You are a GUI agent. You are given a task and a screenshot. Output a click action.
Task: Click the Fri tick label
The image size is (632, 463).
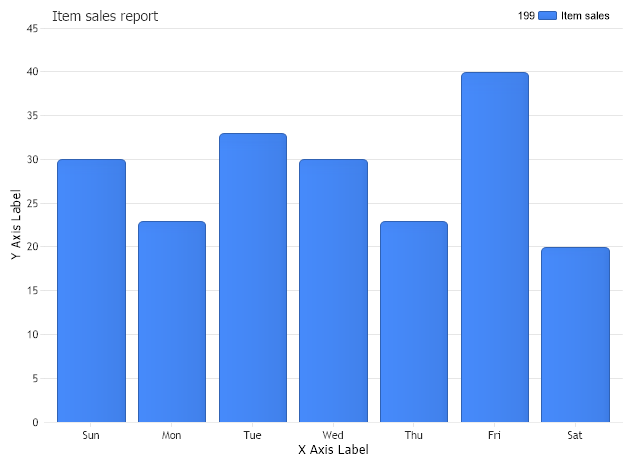pos(494,435)
